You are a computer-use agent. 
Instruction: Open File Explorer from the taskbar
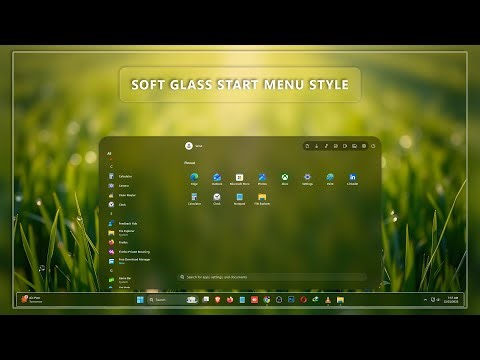click(340, 300)
